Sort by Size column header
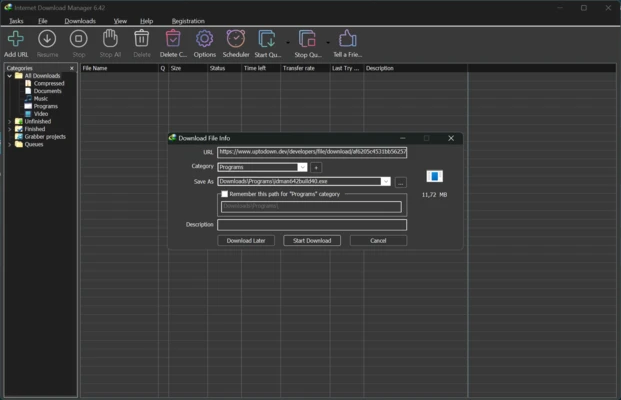This screenshot has width=621, height=400. (x=188, y=68)
